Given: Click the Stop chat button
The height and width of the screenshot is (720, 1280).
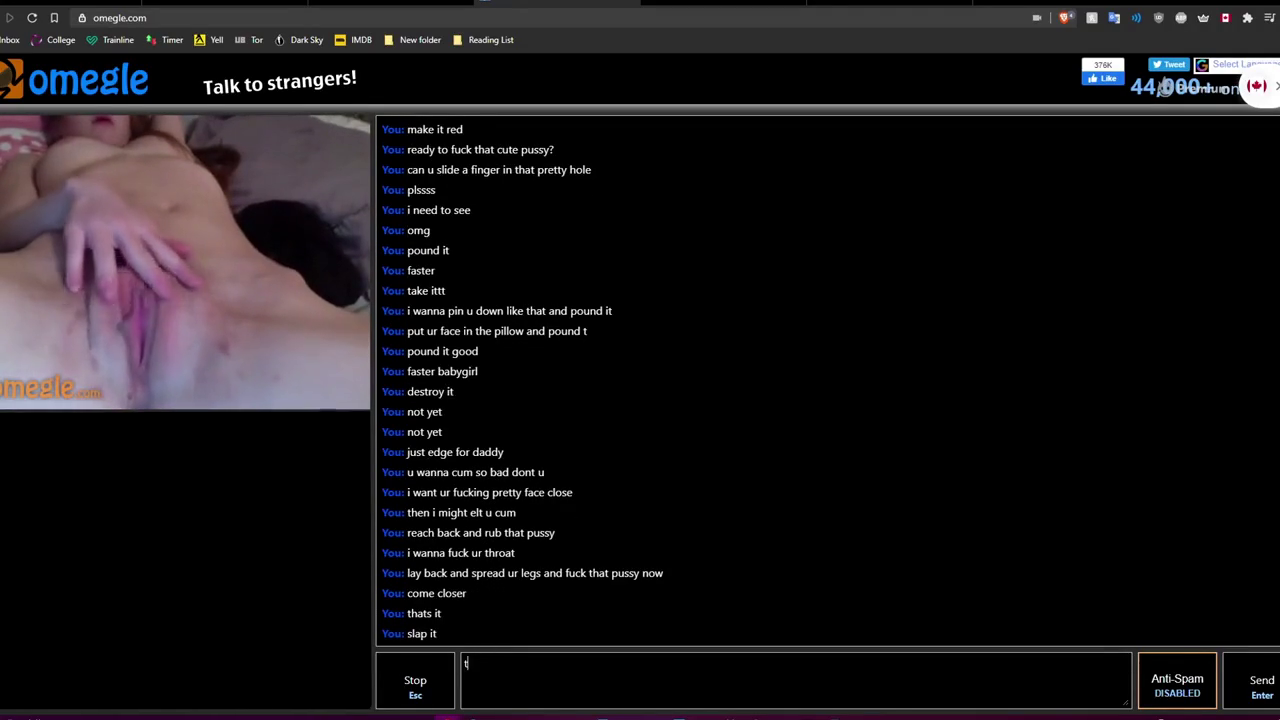Looking at the screenshot, I should [415, 681].
